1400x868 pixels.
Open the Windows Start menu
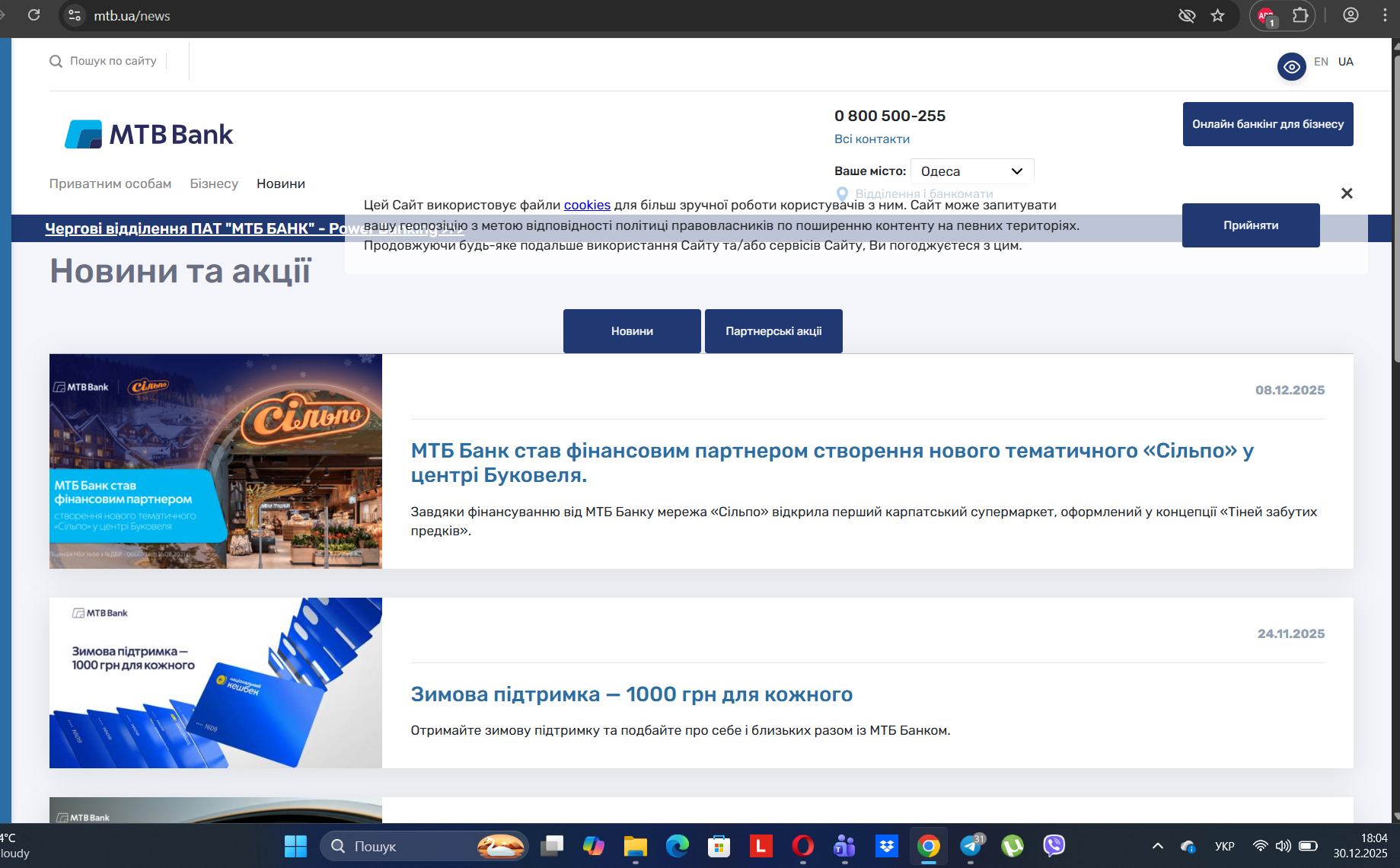coord(295,846)
